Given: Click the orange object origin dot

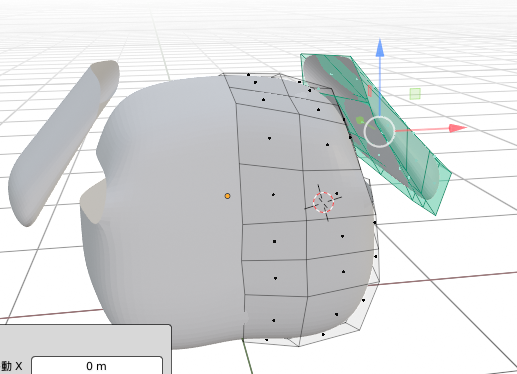Looking at the screenshot, I should coord(227,196).
